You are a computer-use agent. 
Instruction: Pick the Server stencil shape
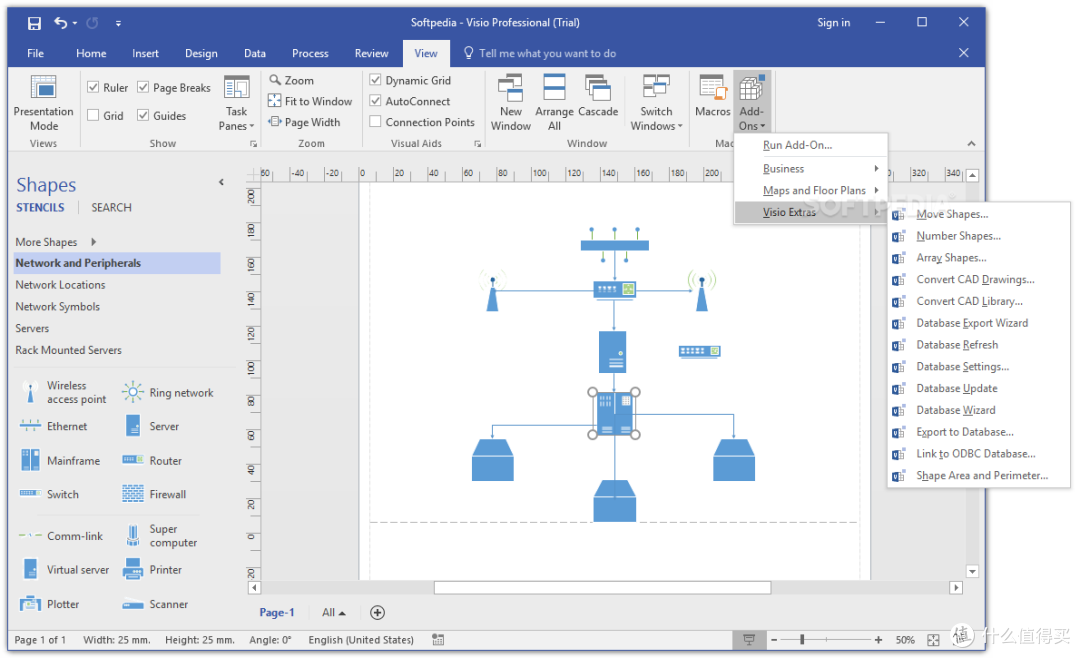[x=152, y=426]
